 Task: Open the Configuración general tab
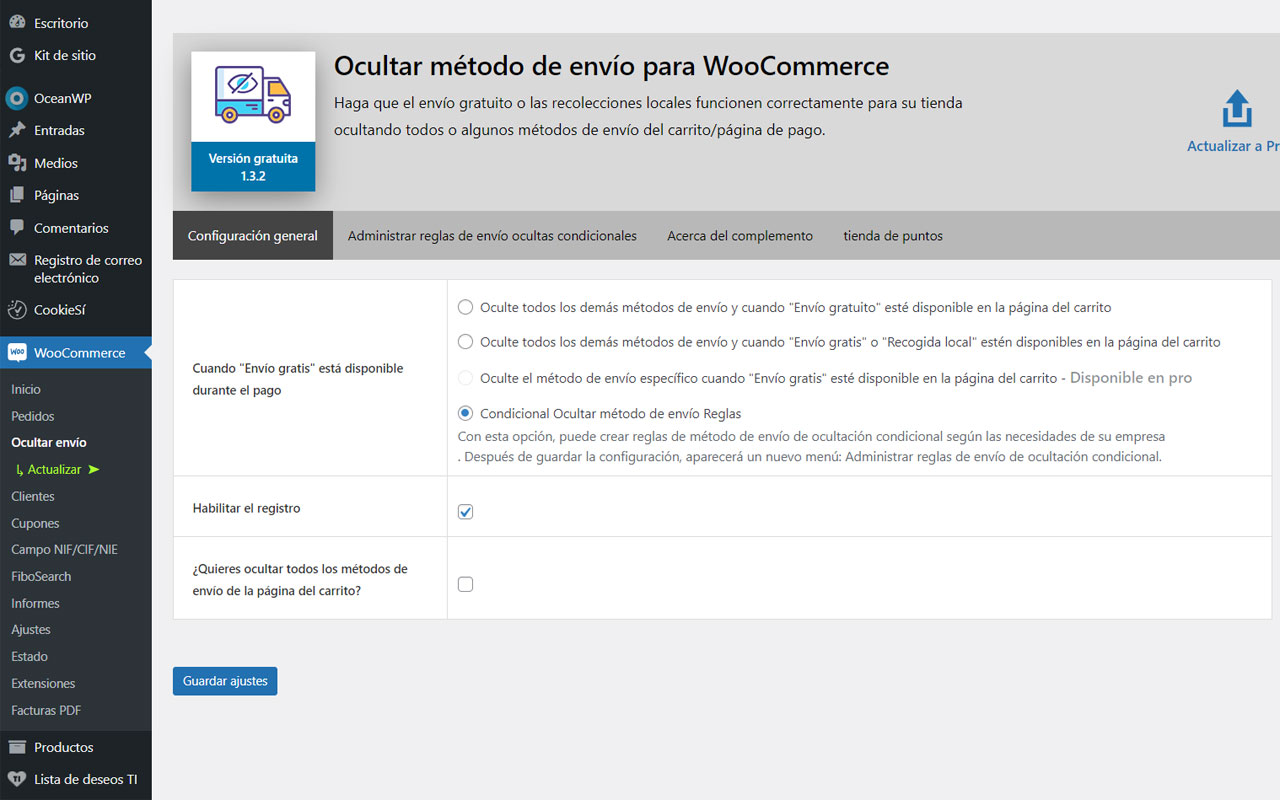click(253, 236)
